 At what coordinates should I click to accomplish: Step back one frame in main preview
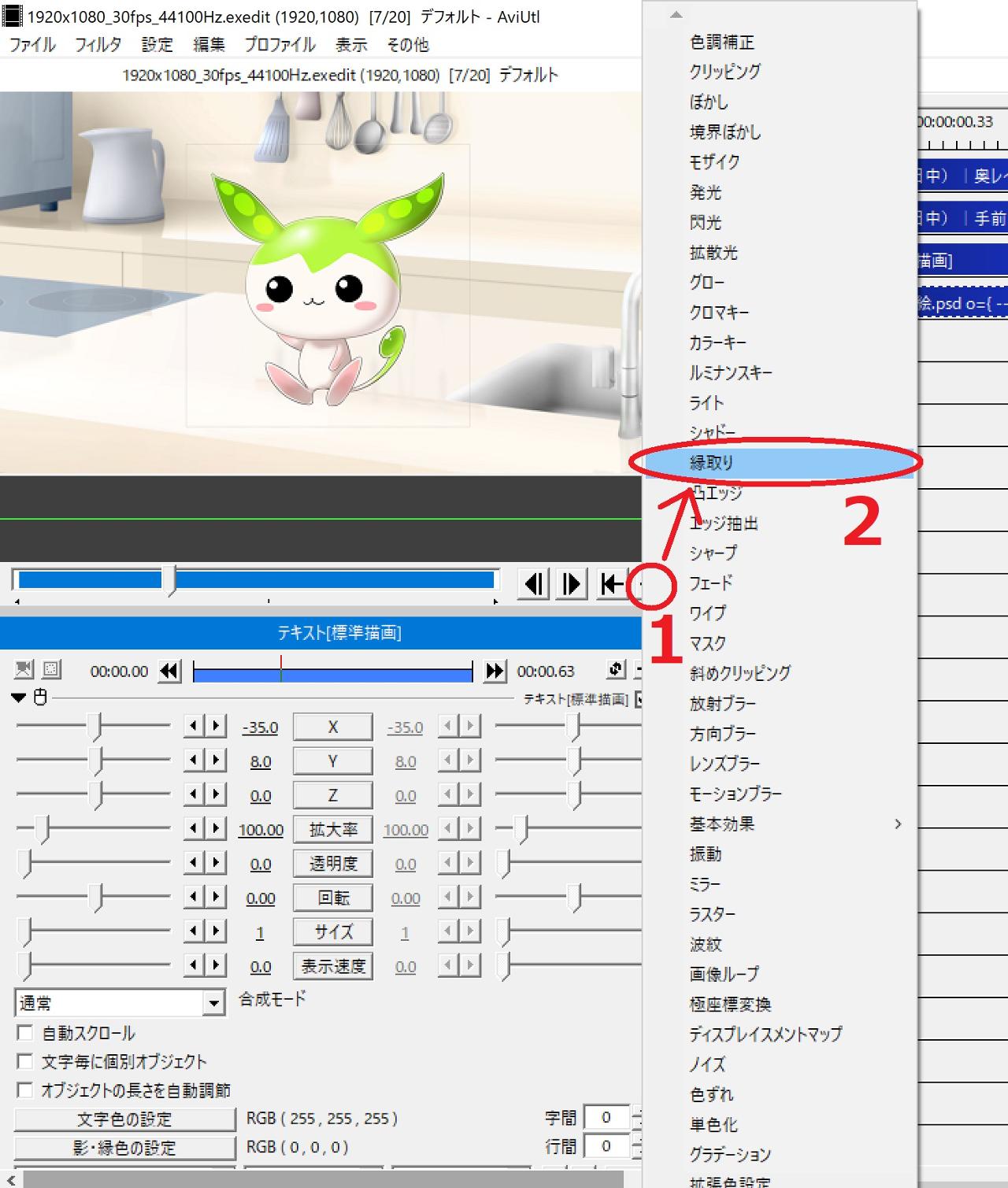(534, 584)
